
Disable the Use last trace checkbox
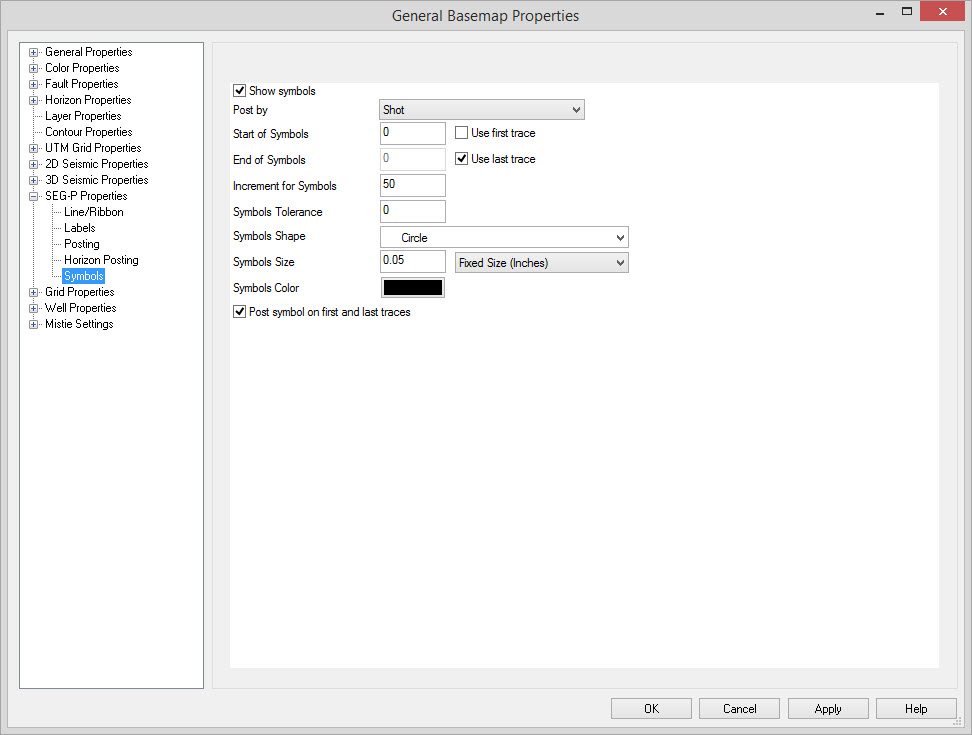(x=462, y=159)
